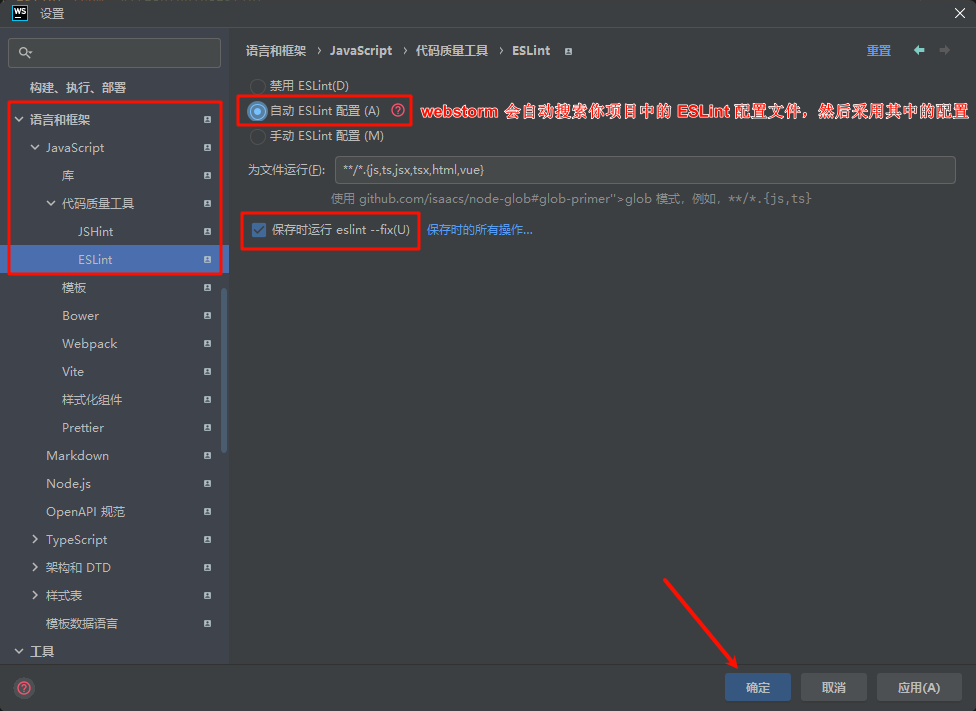Click the back navigation arrow near 重置

[919, 50]
